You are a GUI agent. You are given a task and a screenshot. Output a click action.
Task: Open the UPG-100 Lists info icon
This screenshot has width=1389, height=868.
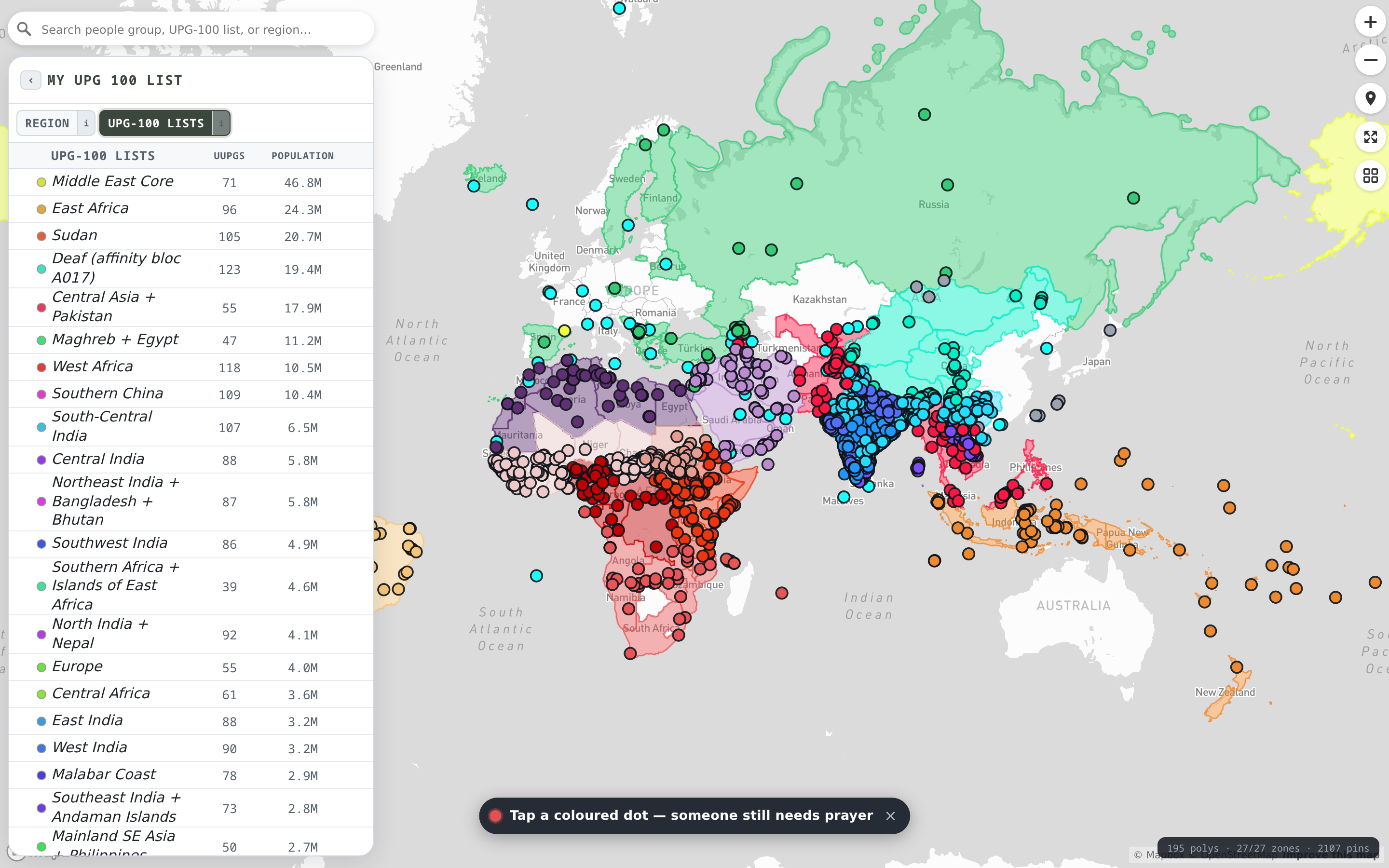221,123
